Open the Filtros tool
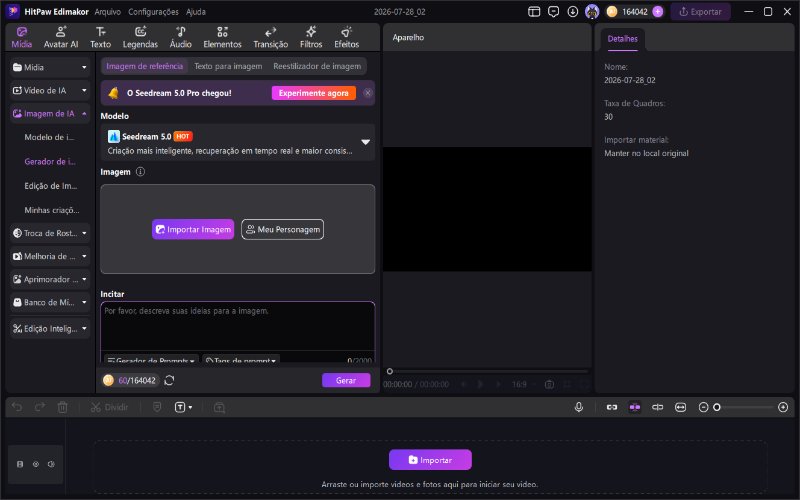Viewport: 800px width, 500px height. pos(311,37)
